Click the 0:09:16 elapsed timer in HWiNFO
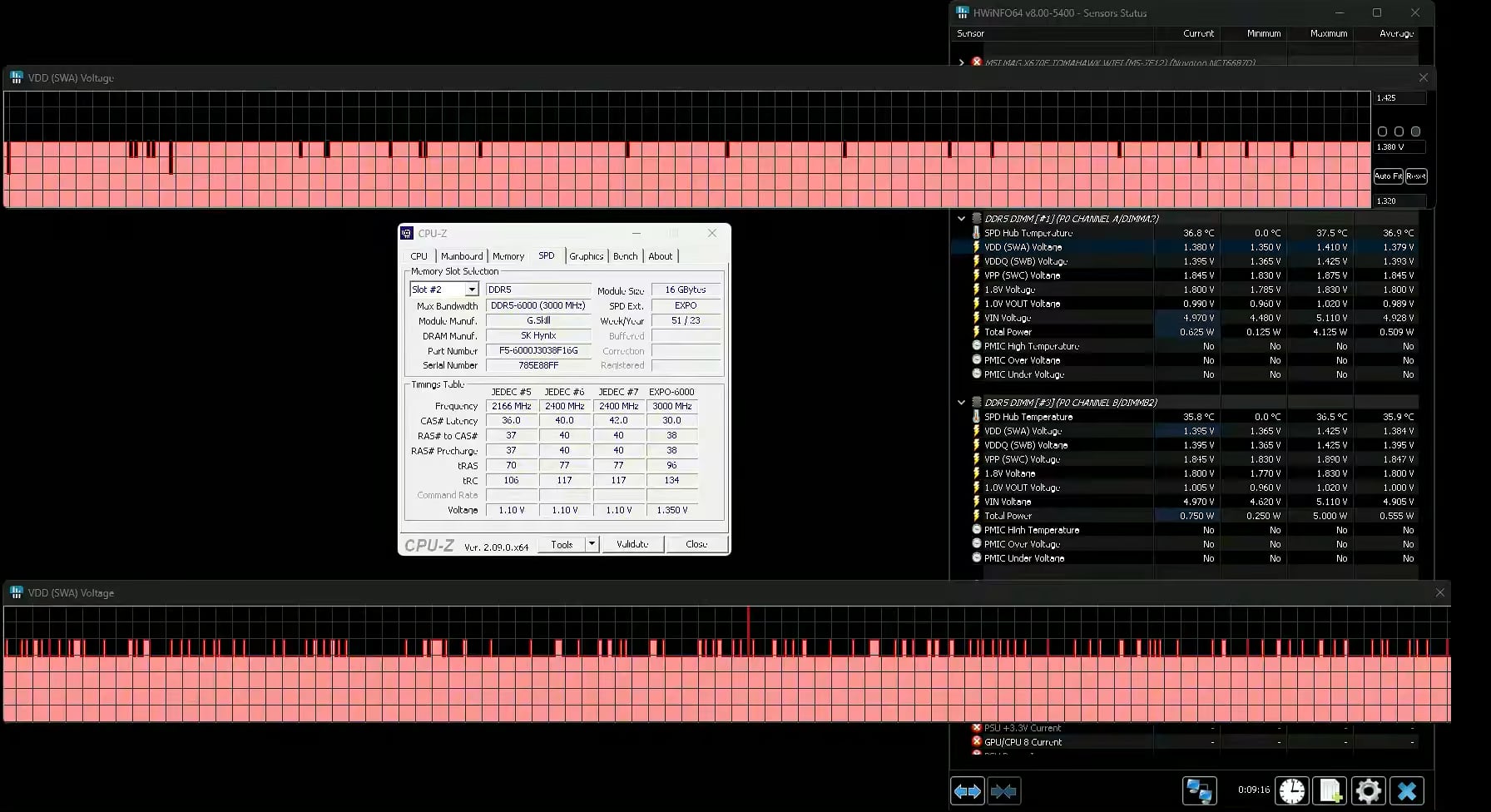The image size is (1491, 812). 1254,790
